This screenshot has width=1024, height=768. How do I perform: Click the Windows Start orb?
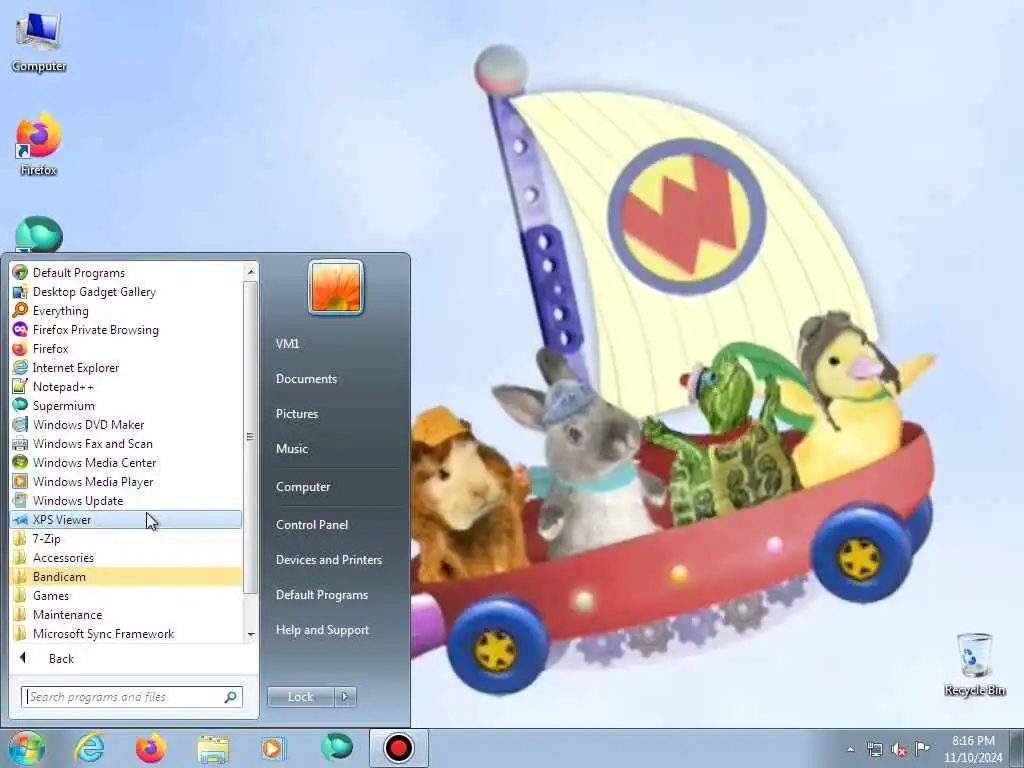click(27, 748)
